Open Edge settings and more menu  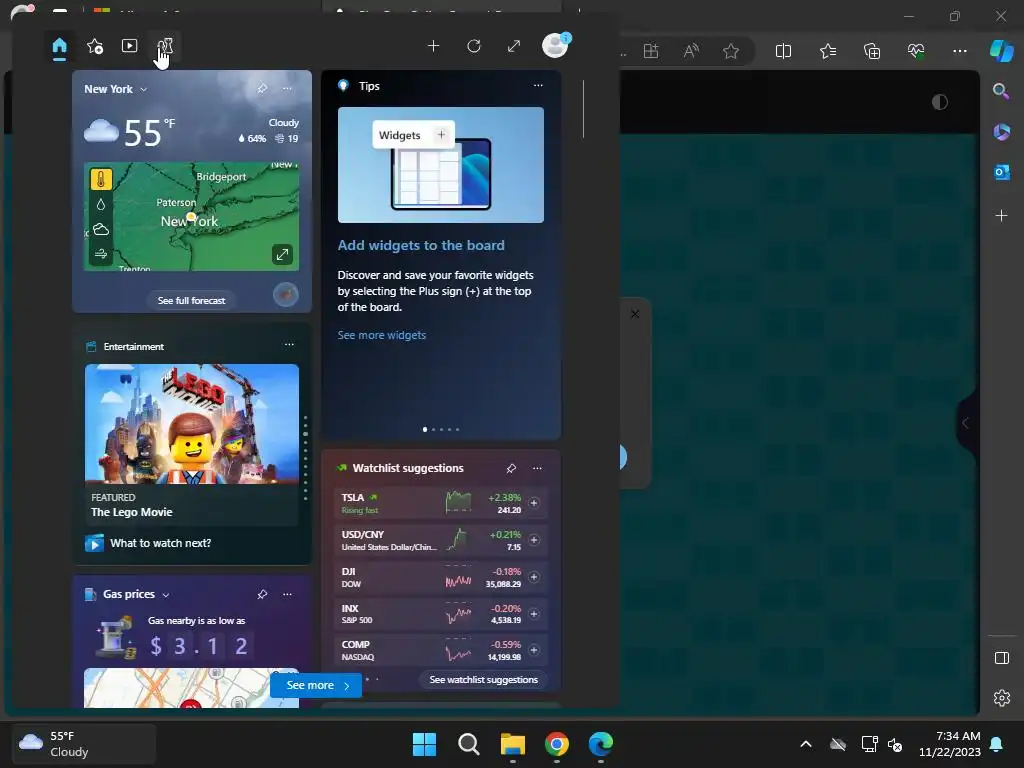tap(959, 51)
